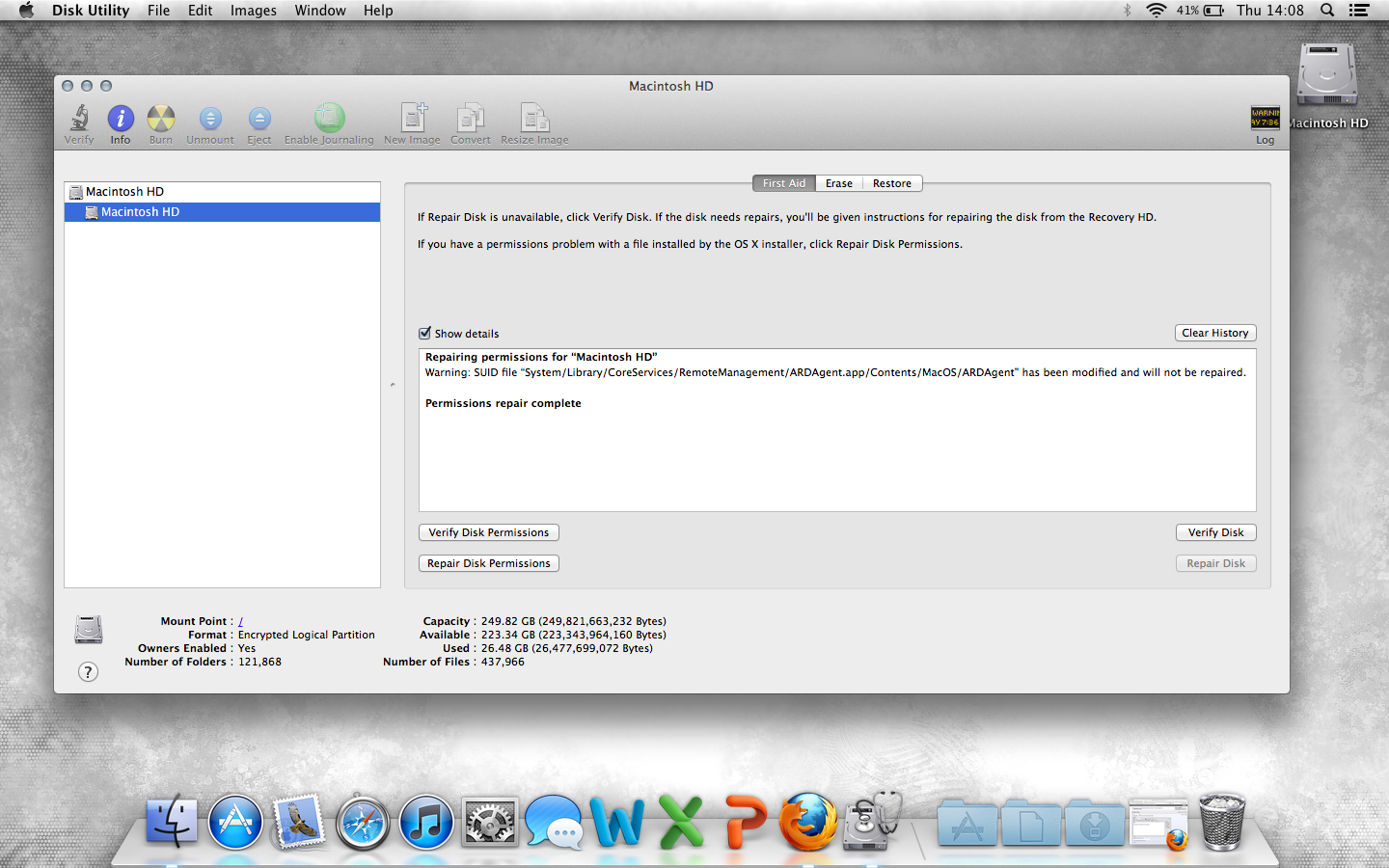Open the help question mark button
The width and height of the screenshot is (1389, 868).
[88, 672]
